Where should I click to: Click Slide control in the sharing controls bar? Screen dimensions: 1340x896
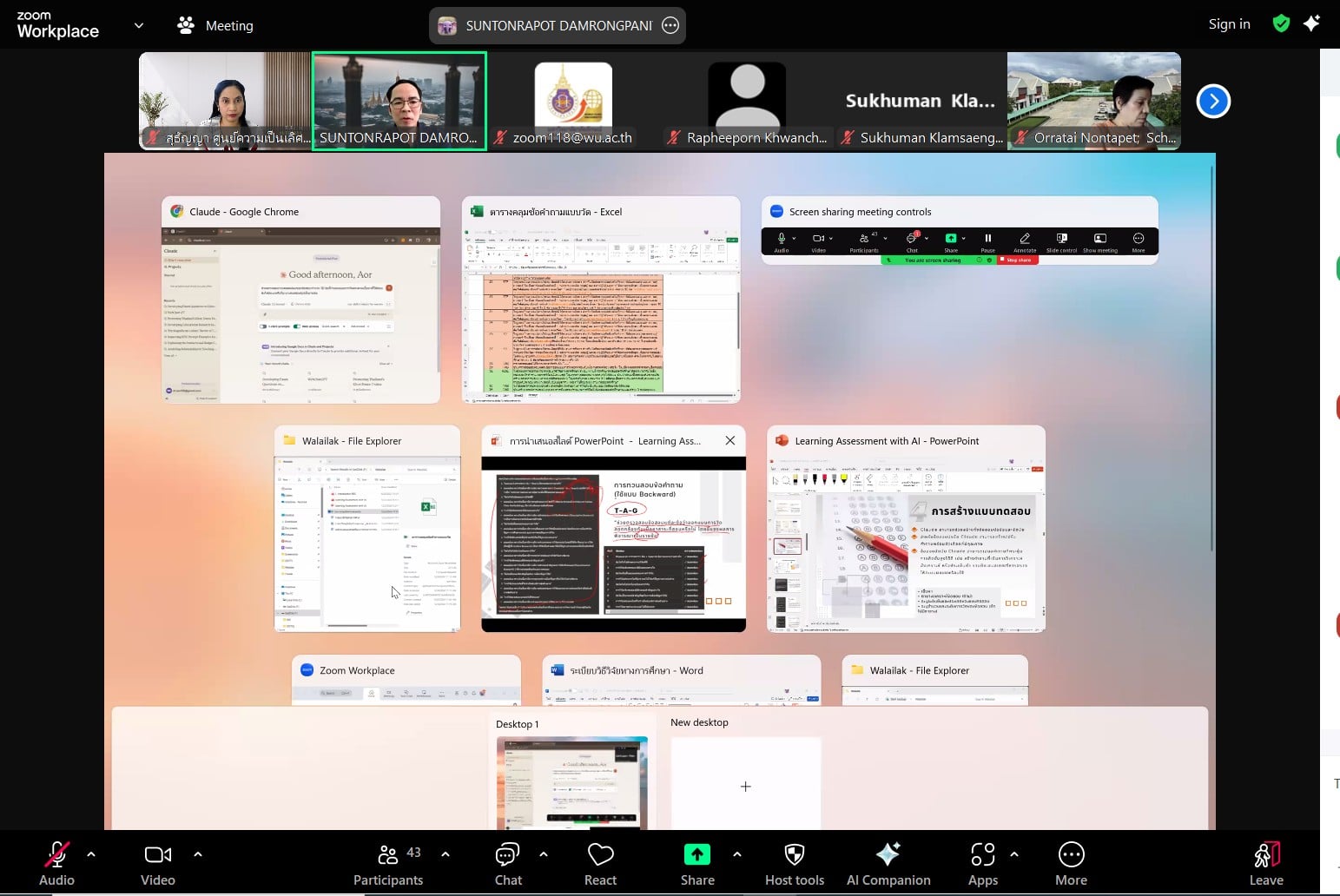click(x=1061, y=241)
